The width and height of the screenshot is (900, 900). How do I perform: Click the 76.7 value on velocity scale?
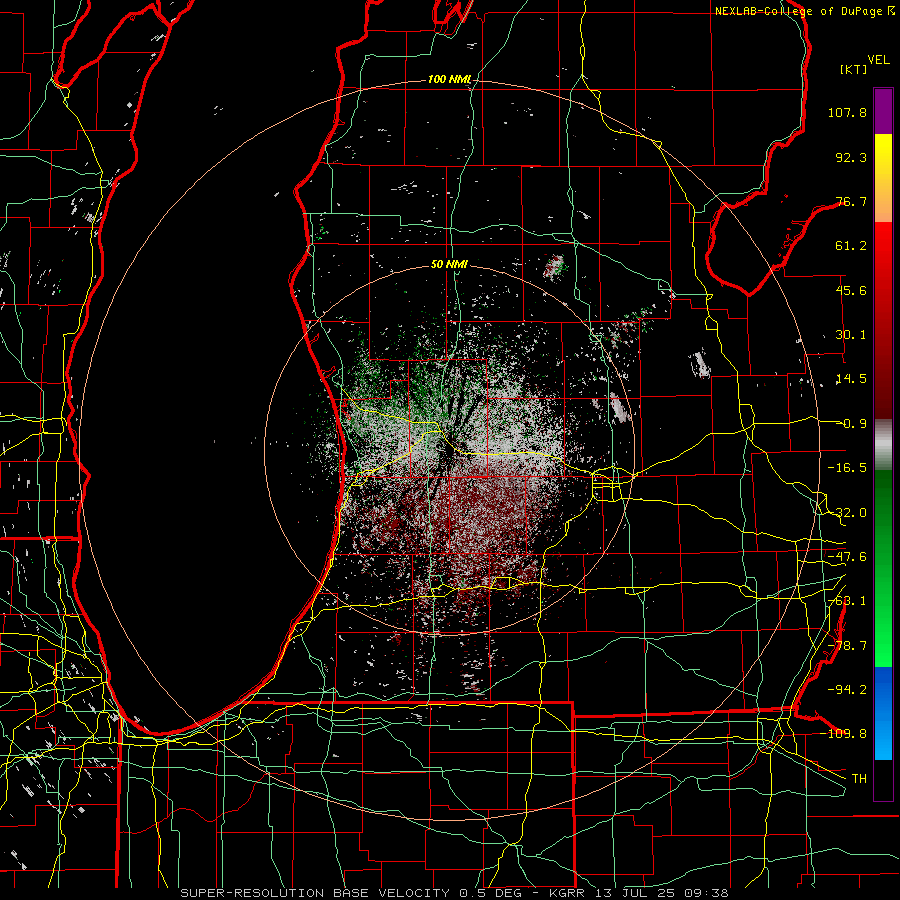(x=851, y=201)
